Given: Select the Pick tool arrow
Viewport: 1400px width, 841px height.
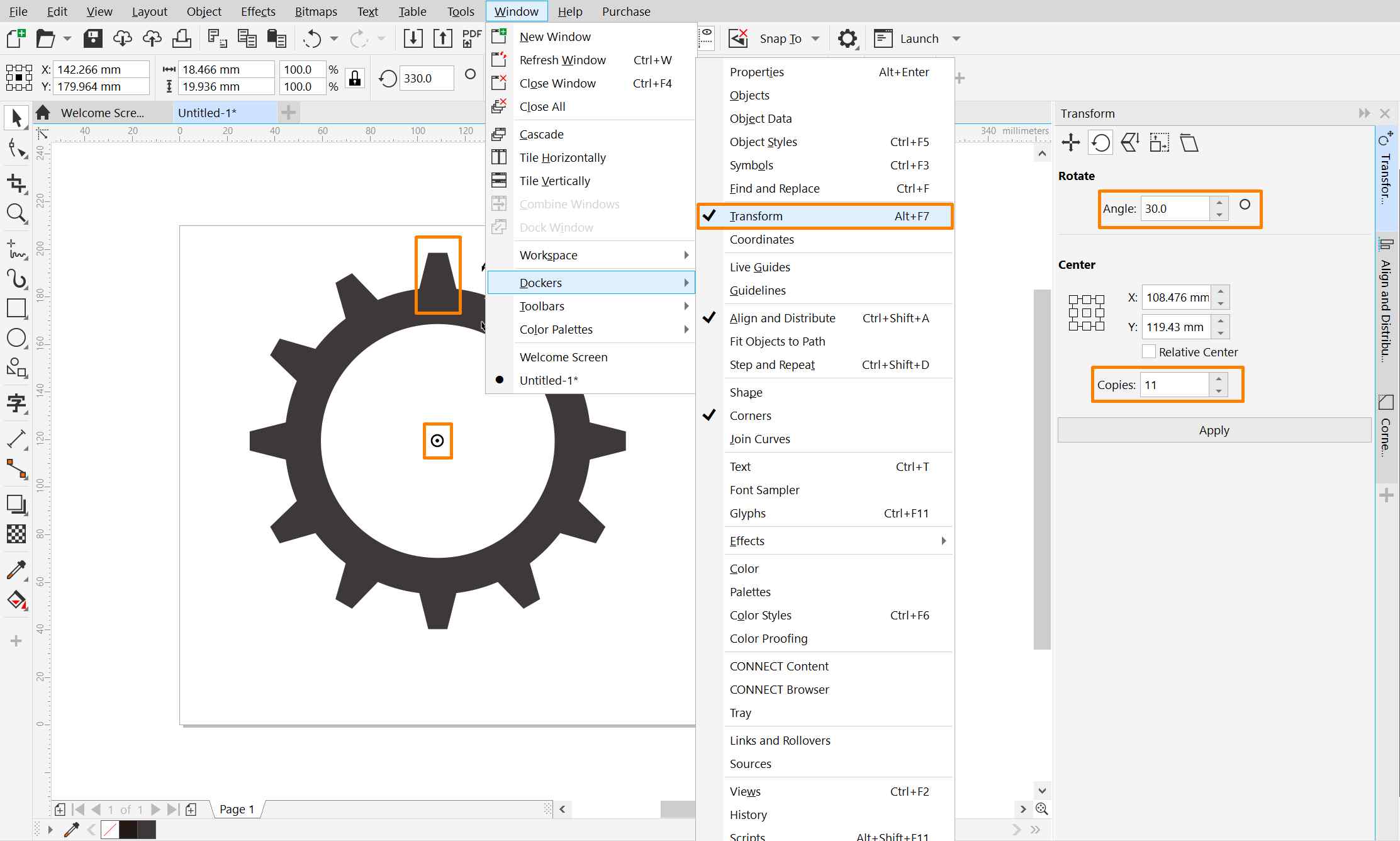Looking at the screenshot, I should (16, 118).
